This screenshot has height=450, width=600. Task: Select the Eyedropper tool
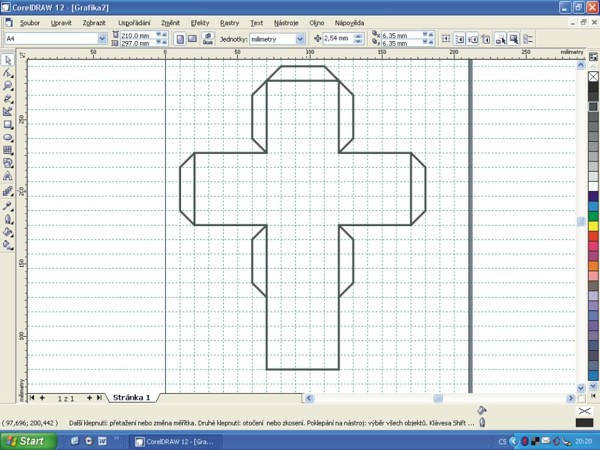click(x=8, y=205)
